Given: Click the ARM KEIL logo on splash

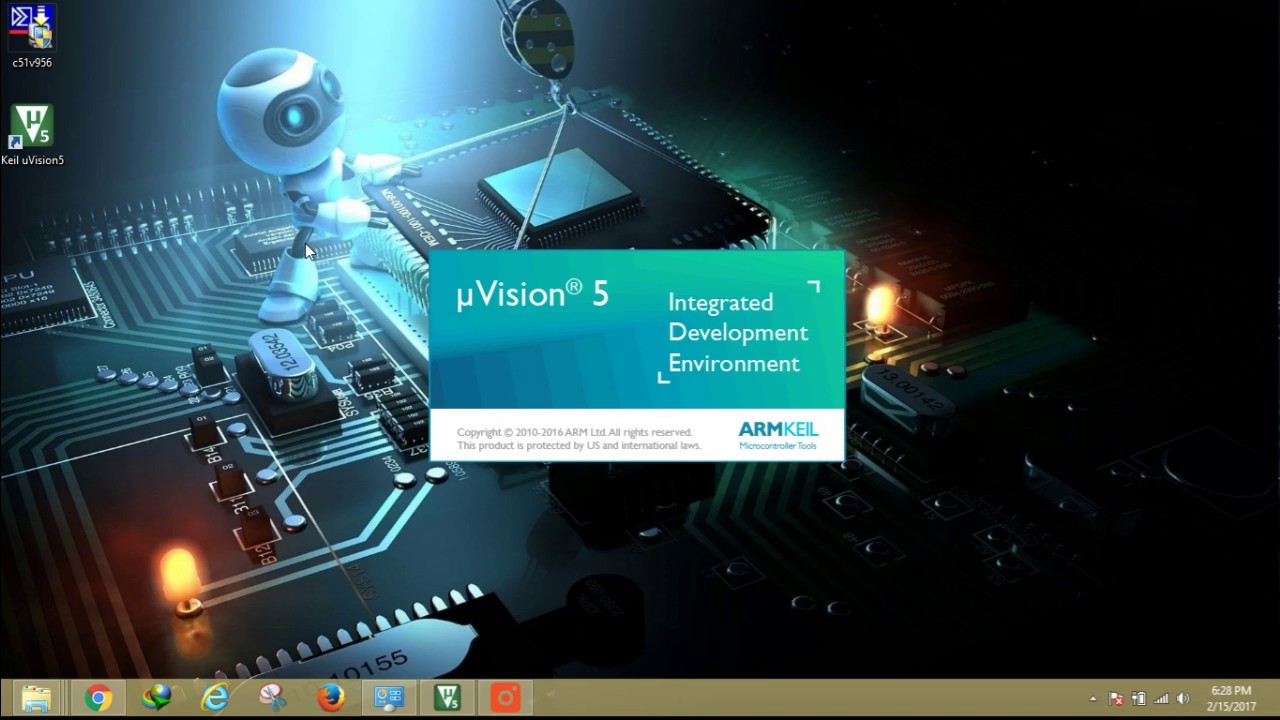Looking at the screenshot, I should 778,435.
